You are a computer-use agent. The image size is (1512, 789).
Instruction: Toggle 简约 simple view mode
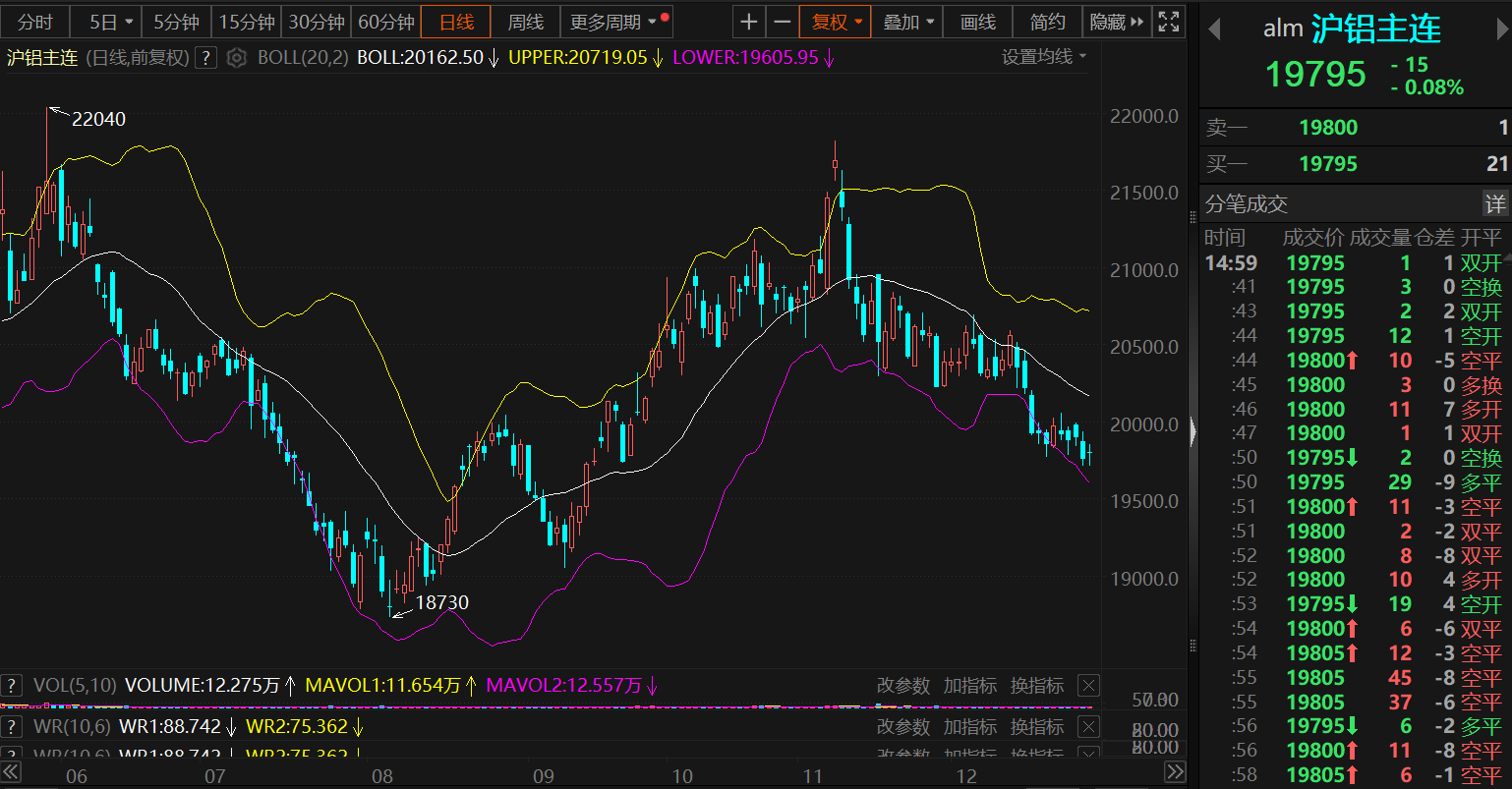pos(1047,22)
